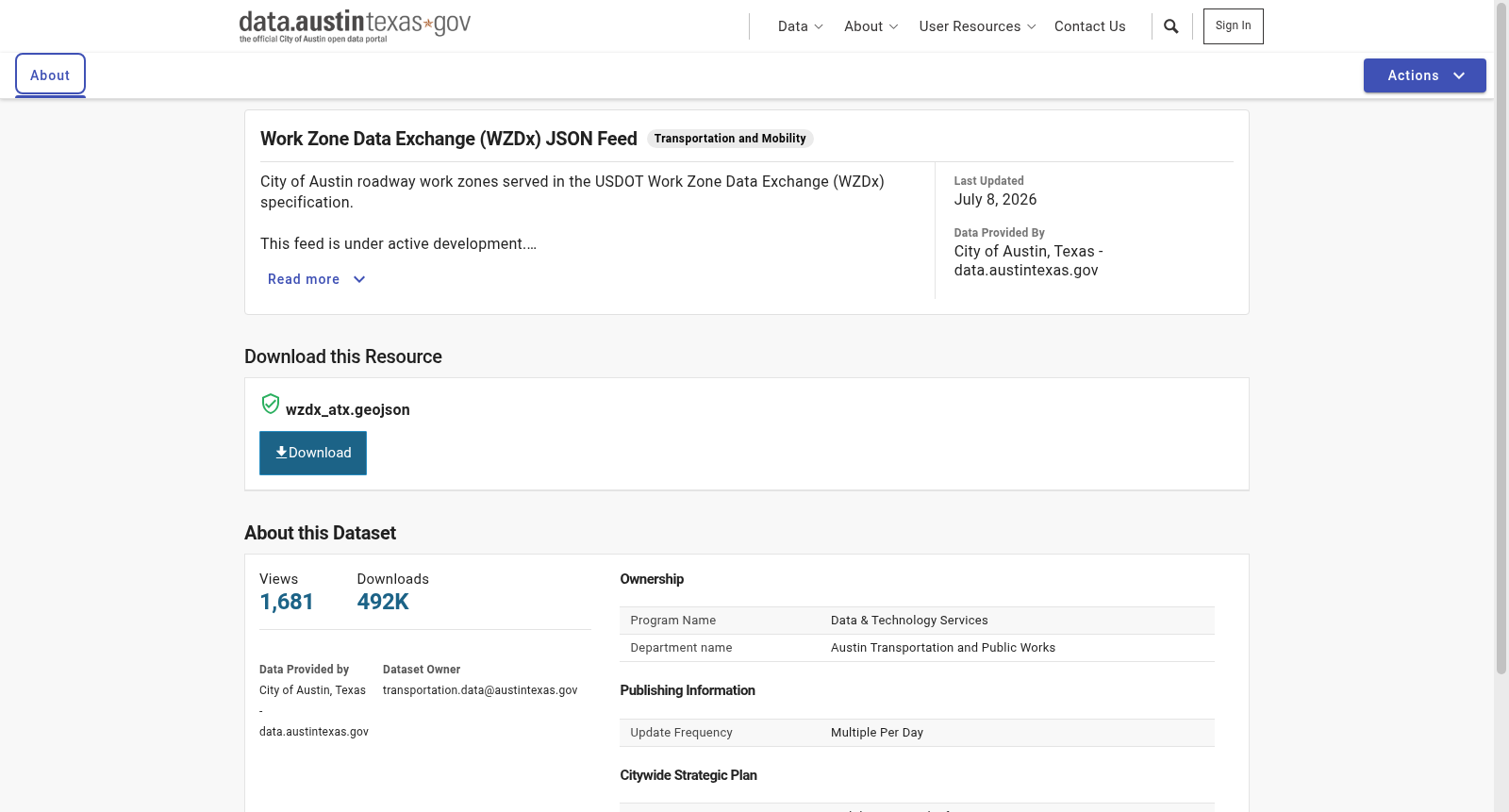Click the Read more chevron icon
The image size is (1509, 812).
click(359, 279)
